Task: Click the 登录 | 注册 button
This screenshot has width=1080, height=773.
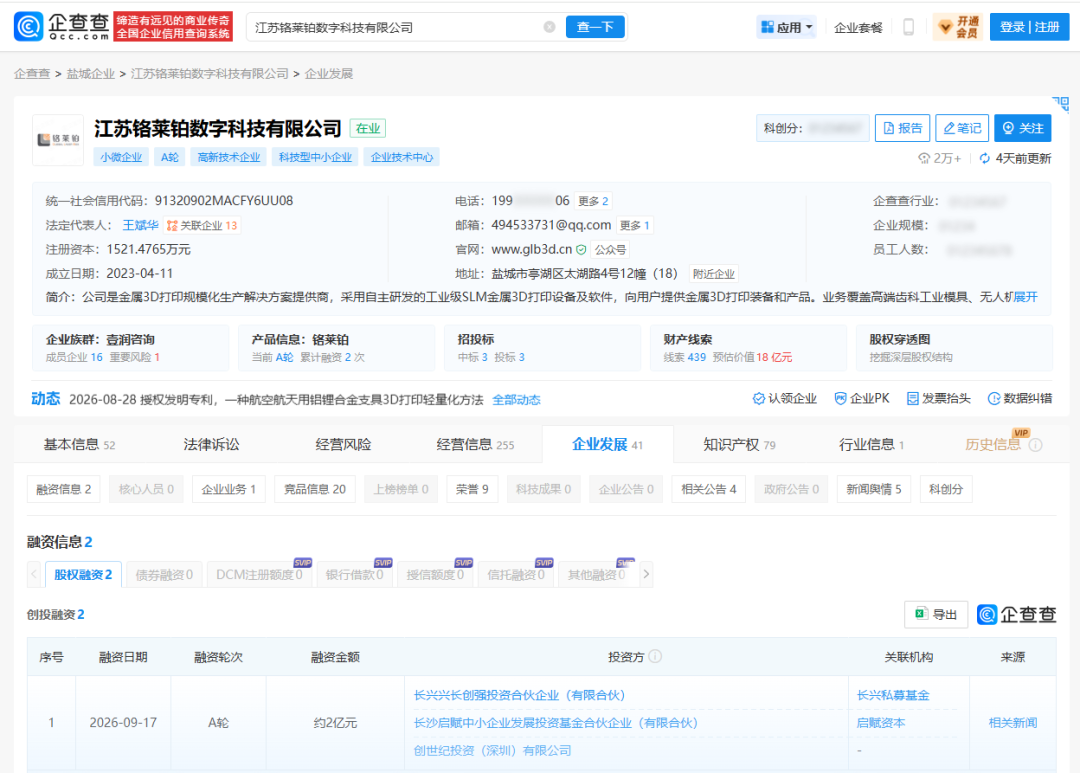Action: [1029, 27]
